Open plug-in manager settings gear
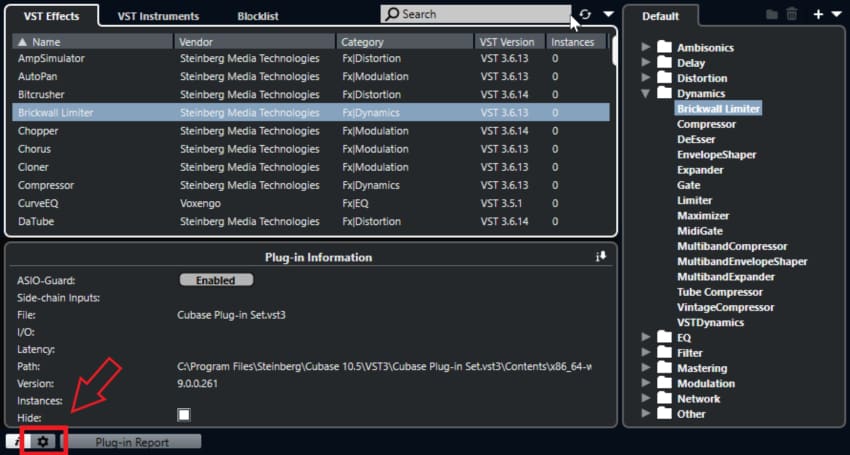Screen dimensions: 850x455 [x=43, y=441]
